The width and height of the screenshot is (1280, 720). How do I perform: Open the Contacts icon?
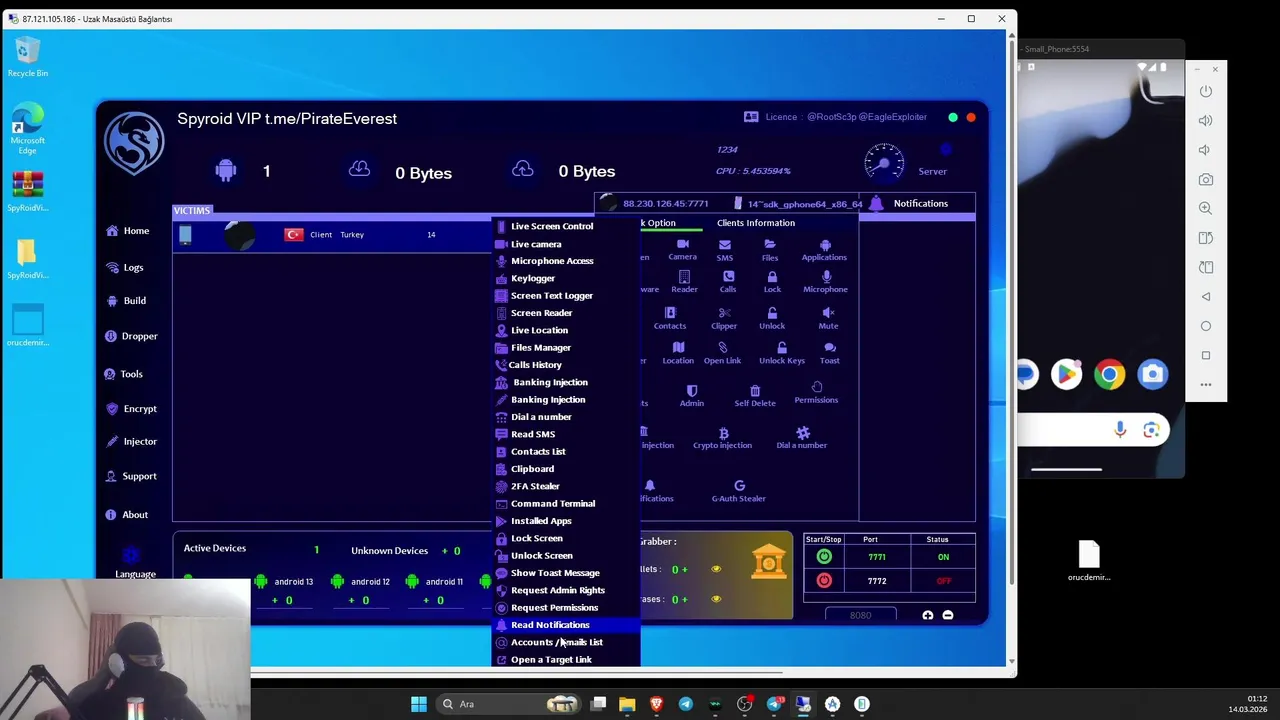669,318
